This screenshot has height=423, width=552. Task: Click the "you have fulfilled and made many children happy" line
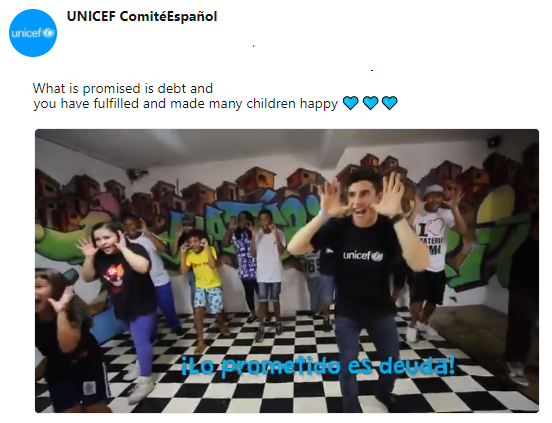click(x=186, y=104)
